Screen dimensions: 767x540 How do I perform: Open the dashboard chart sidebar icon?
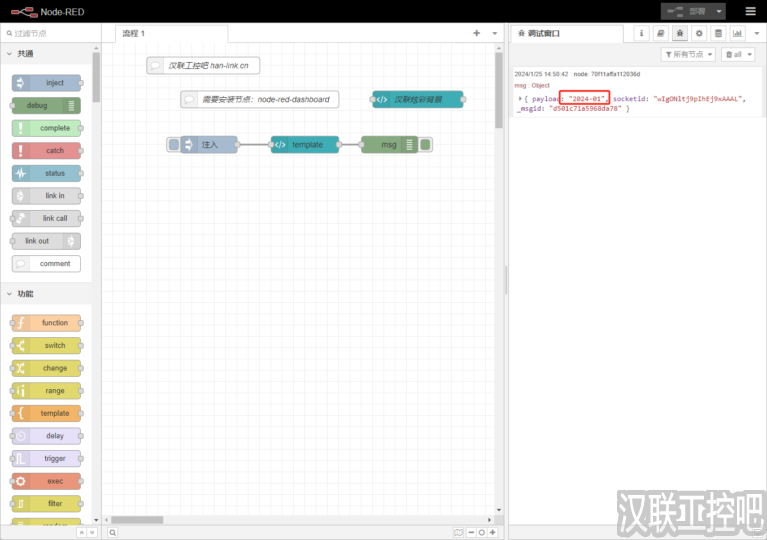pos(737,33)
